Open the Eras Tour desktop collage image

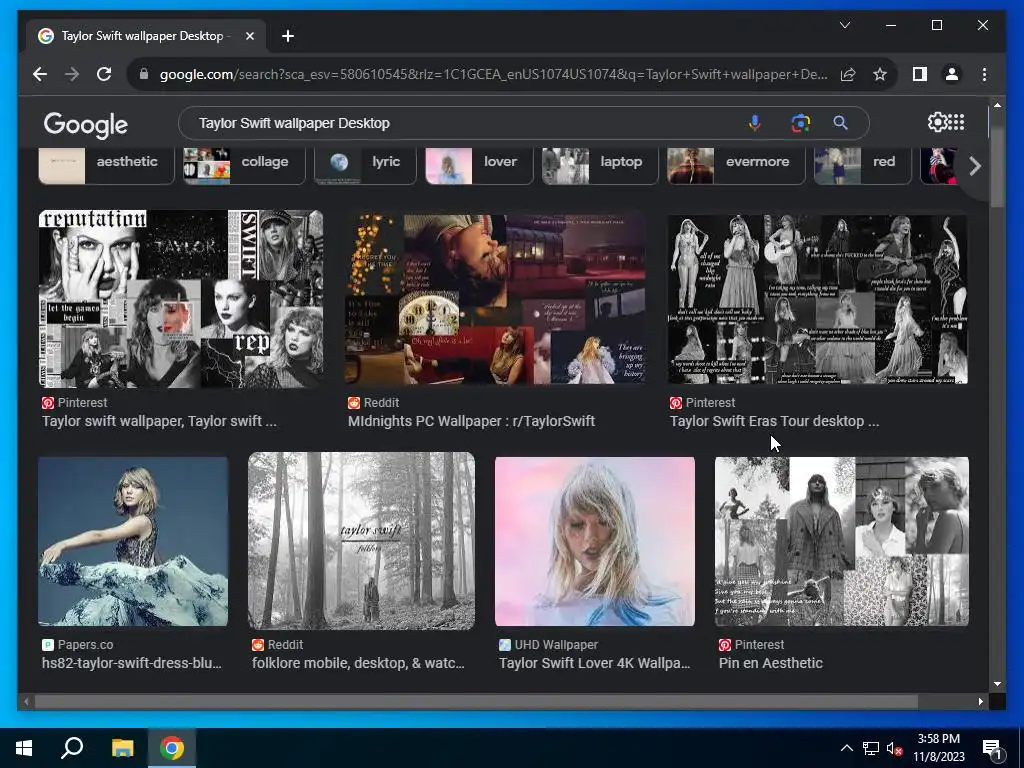(818, 299)
